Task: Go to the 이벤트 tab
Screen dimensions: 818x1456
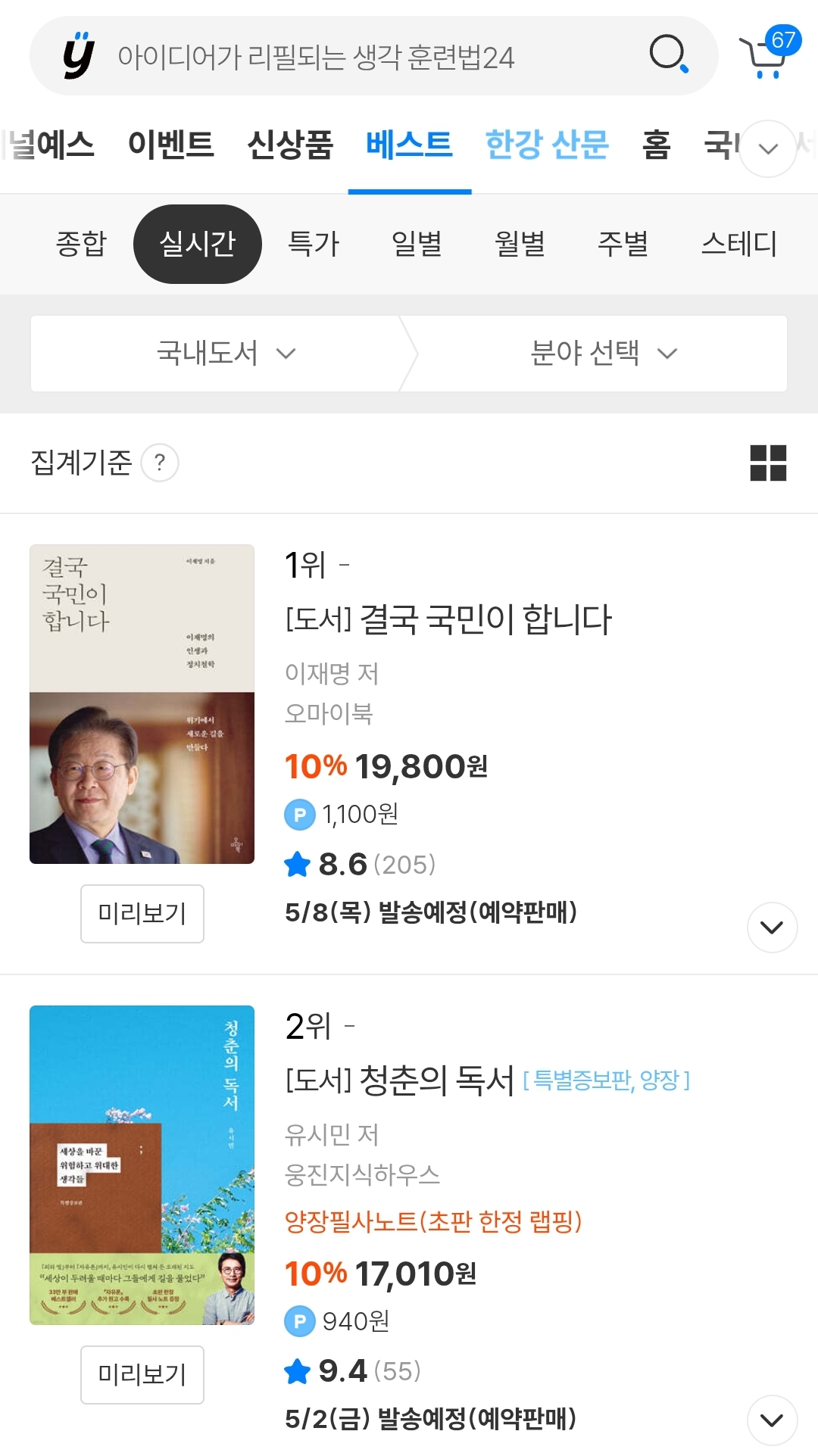Action: tap(170, 145)
